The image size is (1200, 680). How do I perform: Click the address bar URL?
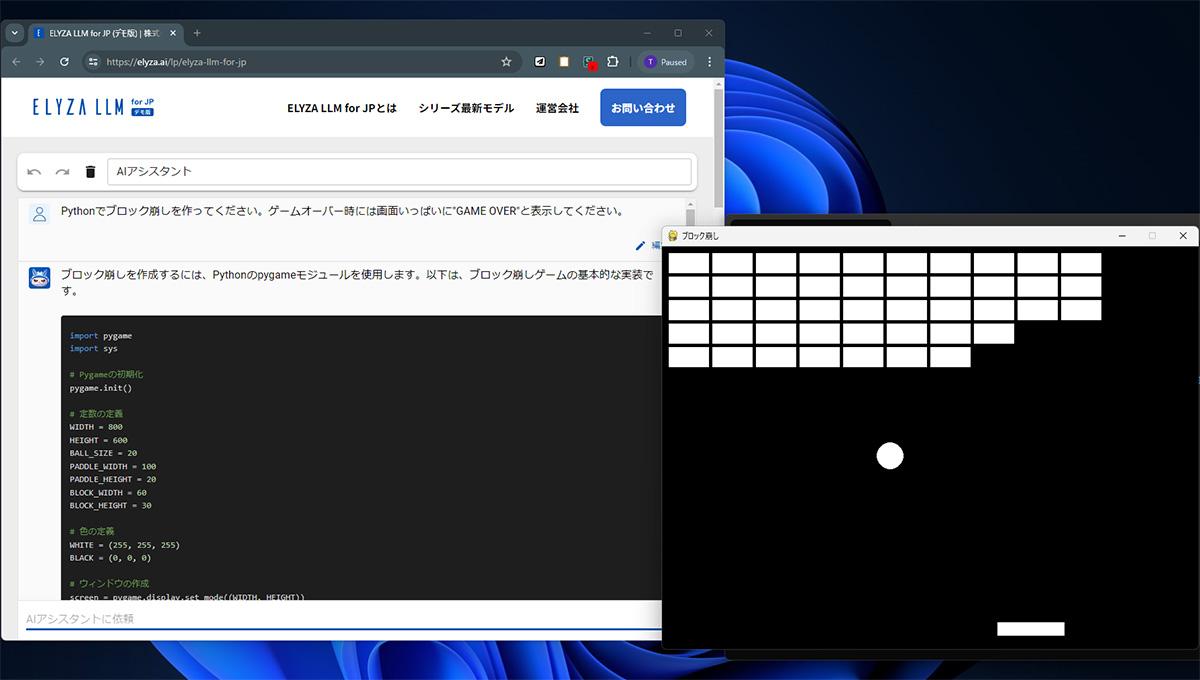tap(176, 62)
